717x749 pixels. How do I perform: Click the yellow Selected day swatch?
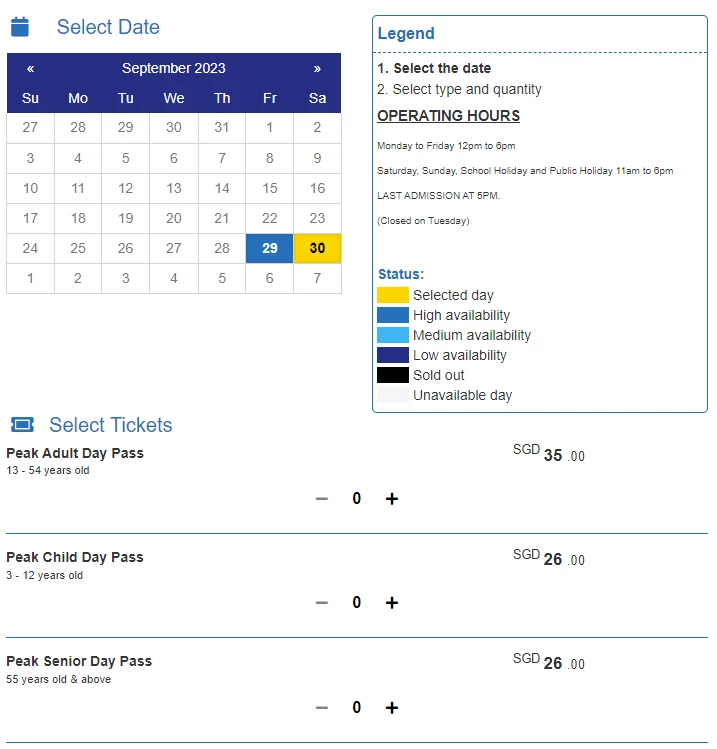(x=393, y=295)
